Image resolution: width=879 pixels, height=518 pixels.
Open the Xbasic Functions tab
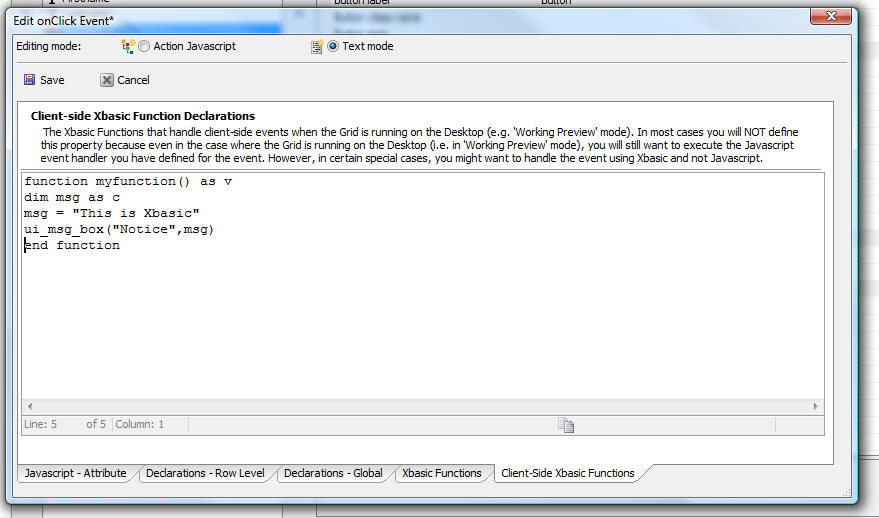point(442,473)
